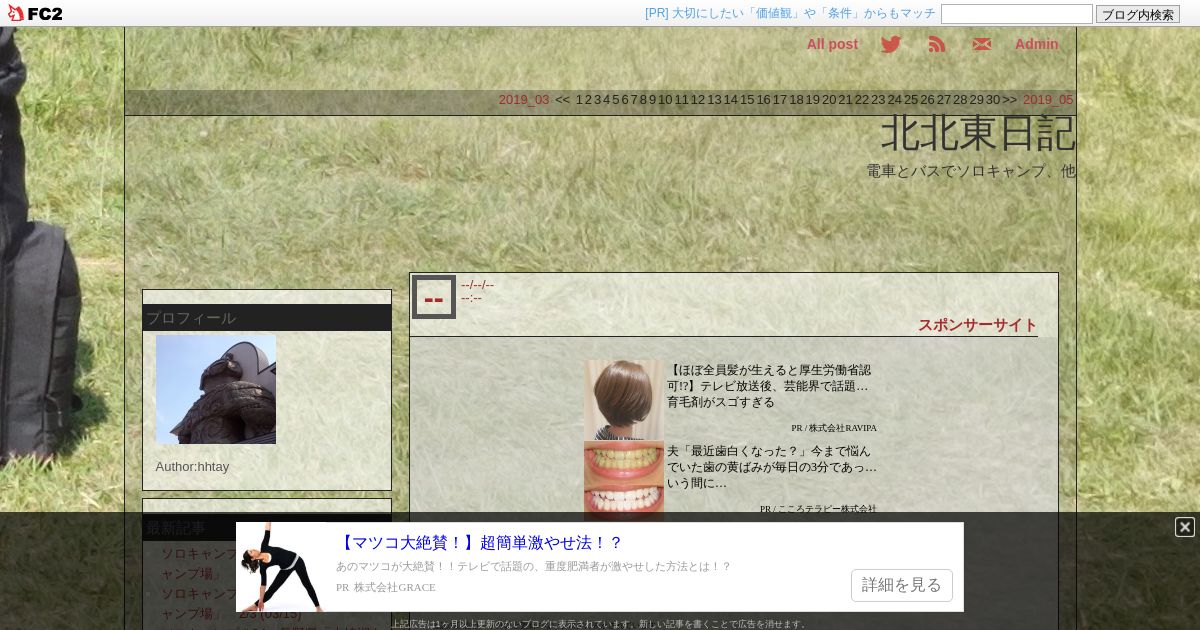The width and height of the screenshot is (1200, 630).
Task: Focus the blog search input field
Action: coord(1017,14)
